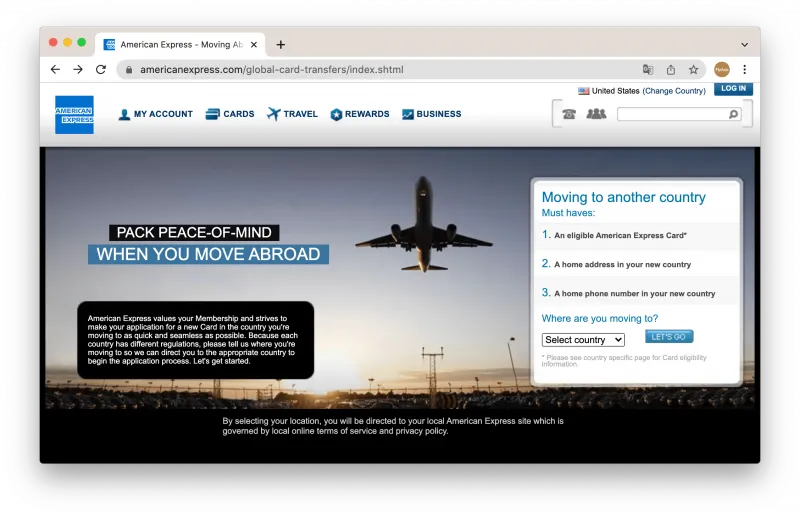Open the Business menu
This screenshot has width=800, height=516.
coord(432,114)
